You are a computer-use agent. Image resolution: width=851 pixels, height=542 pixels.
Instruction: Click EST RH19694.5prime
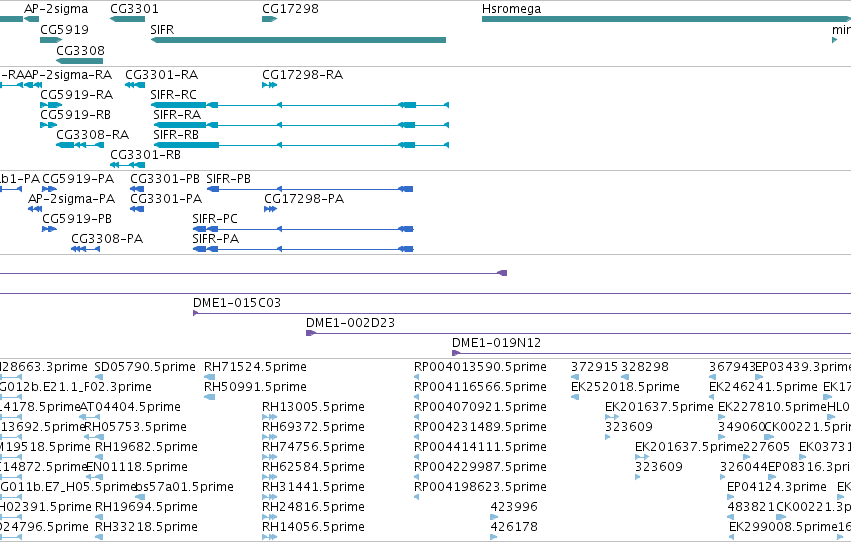[x=147, y=507]
